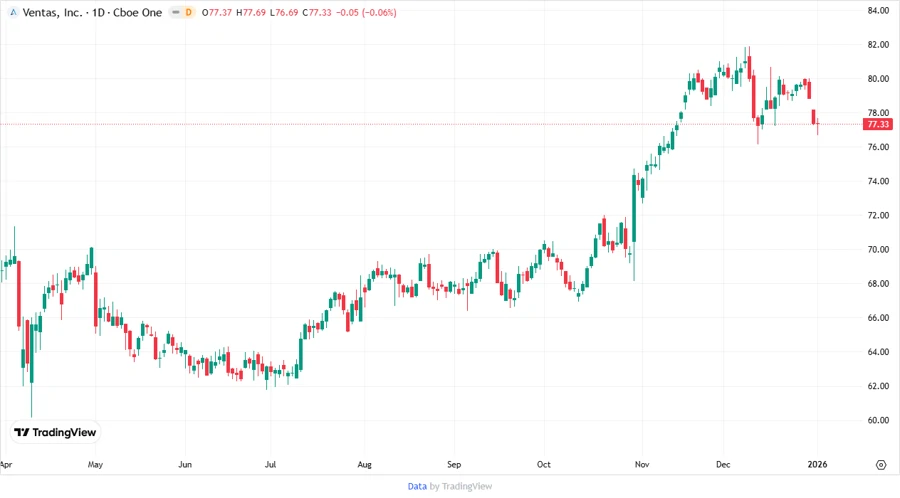Click the orange D delayed-data badge
The image size is (900, 498).
pos(188,13)
